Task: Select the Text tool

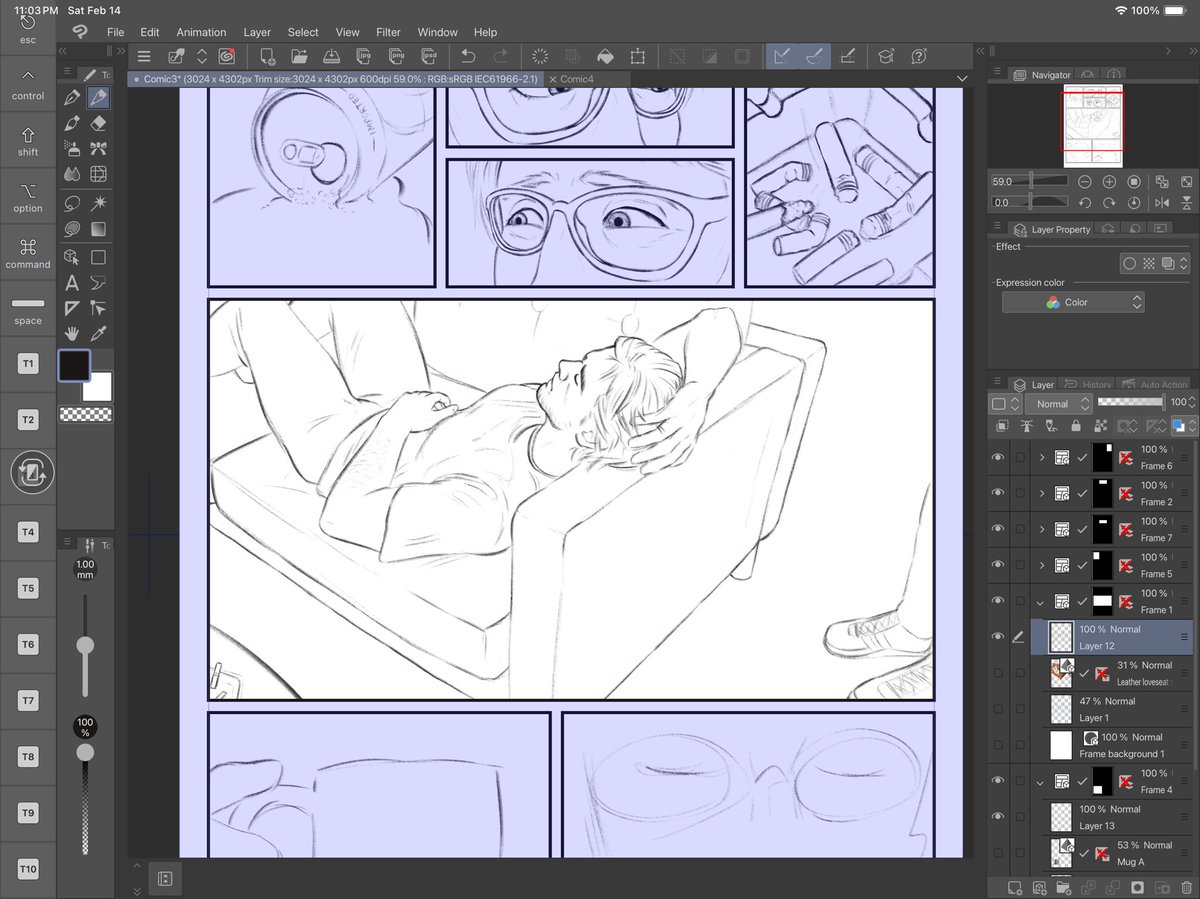Action: [73, 283]
